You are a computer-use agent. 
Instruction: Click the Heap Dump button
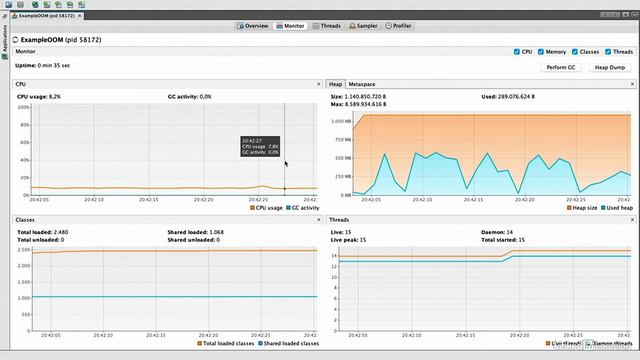point(610,67)
